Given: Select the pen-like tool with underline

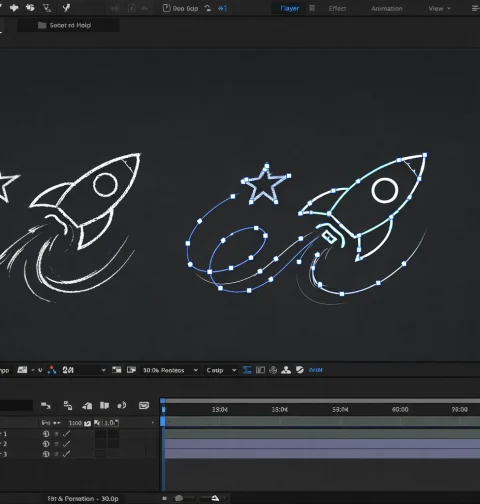Looking at the screenshot, I should 47,8.
